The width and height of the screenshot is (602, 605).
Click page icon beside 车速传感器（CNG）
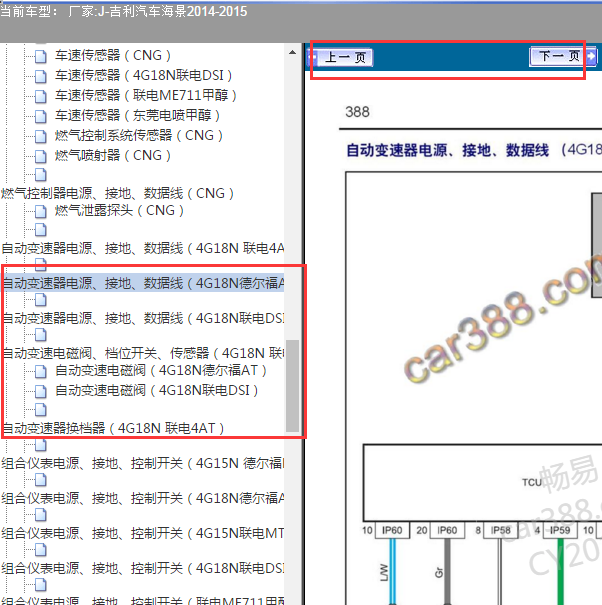tap(41, 56)
